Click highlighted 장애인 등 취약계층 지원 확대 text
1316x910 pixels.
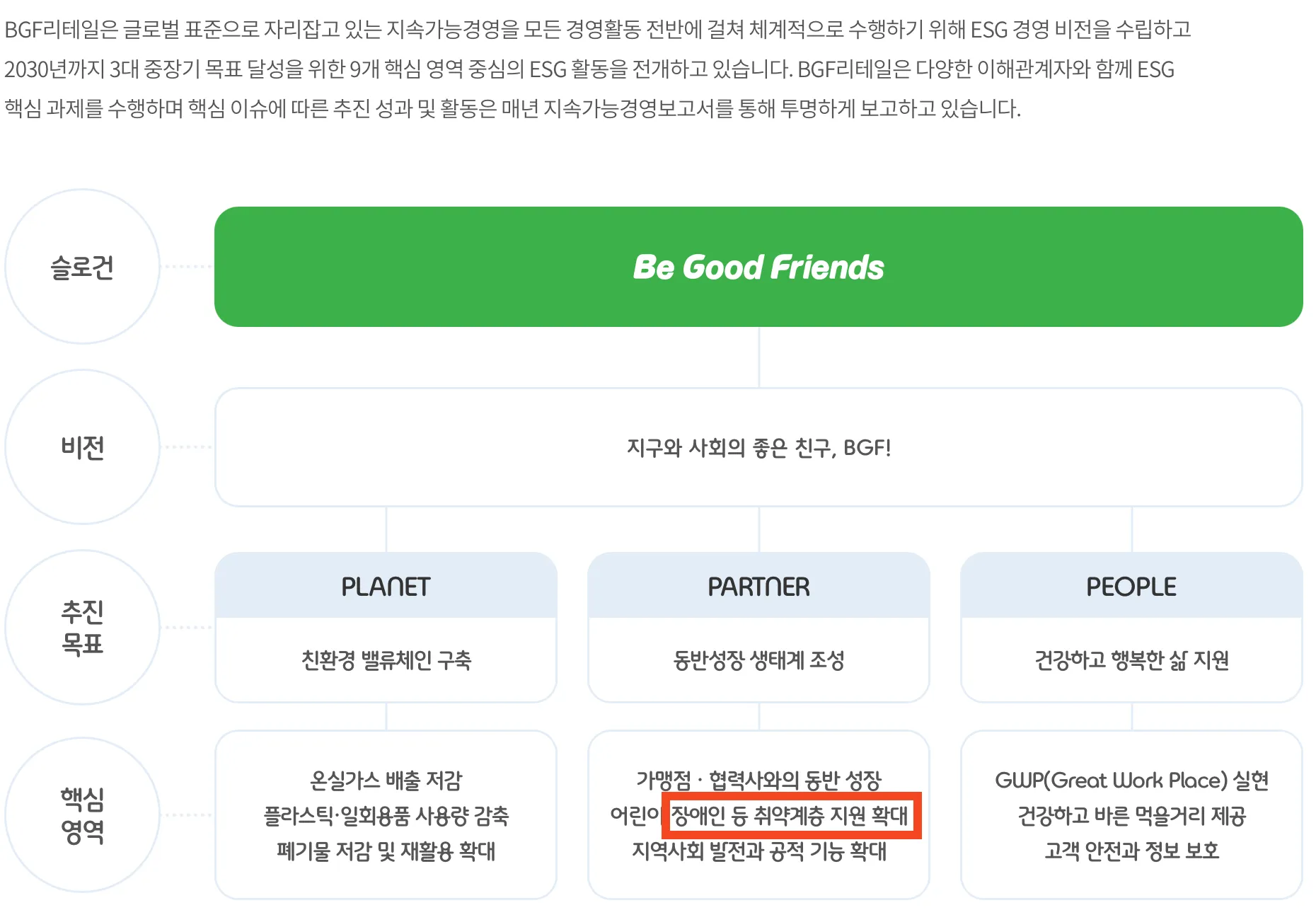(x=790, y=816)
